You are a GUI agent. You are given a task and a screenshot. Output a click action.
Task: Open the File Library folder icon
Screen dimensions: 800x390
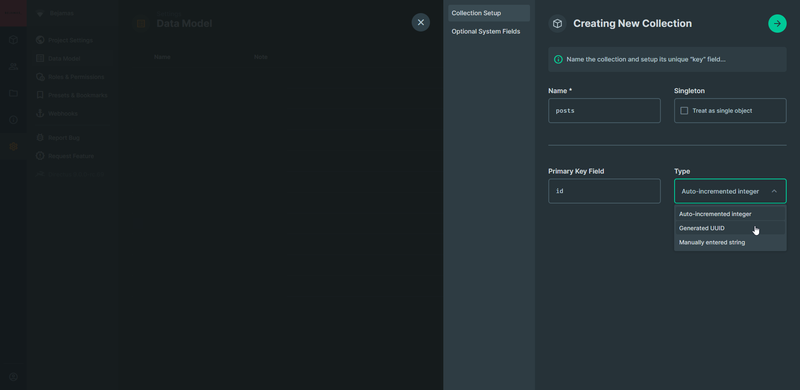coord(13,93)
